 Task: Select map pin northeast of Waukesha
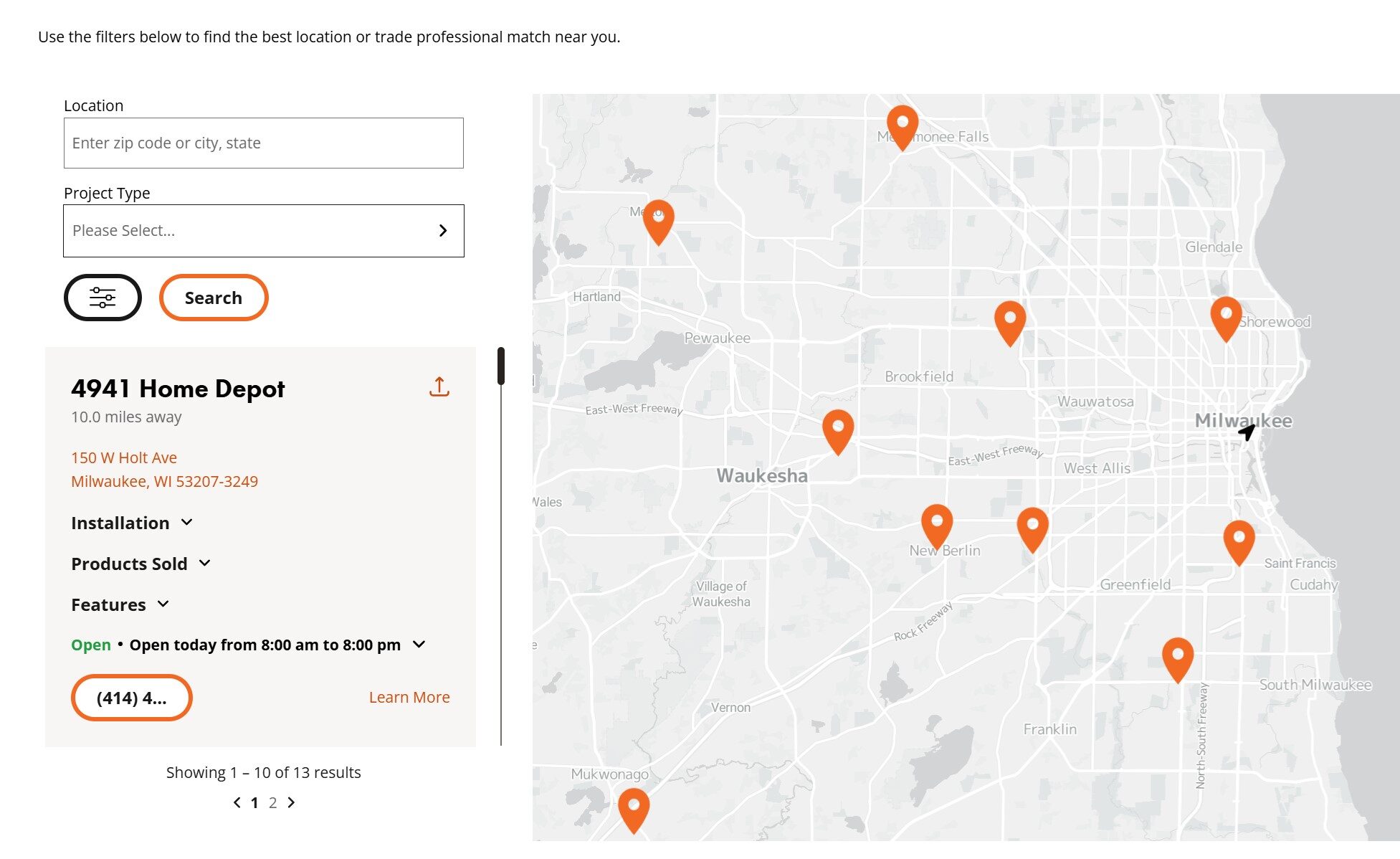(x=837, y=432)
